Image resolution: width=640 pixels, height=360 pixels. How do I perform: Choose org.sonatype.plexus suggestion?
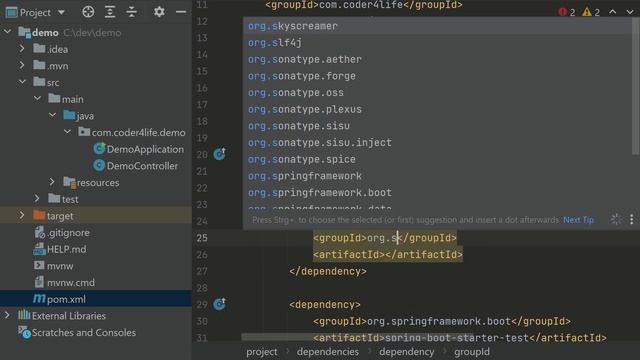tap(437, 109)
